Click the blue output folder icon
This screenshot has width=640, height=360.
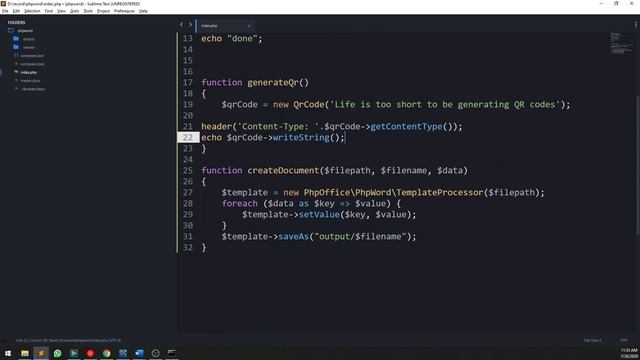16,39
